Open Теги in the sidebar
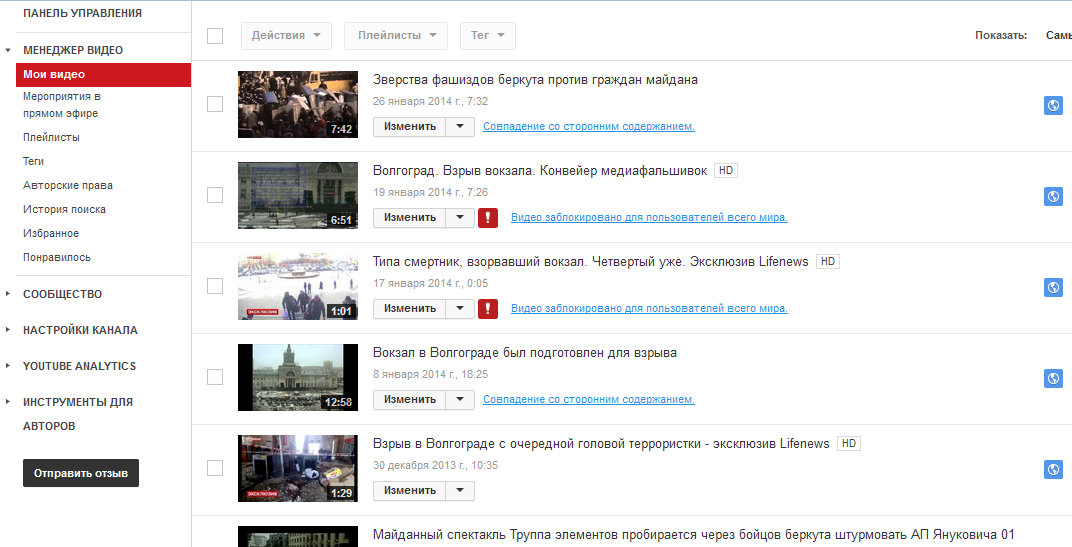Image resolution: width=1072 pixels, height=547 pixels. pos(34,161)
